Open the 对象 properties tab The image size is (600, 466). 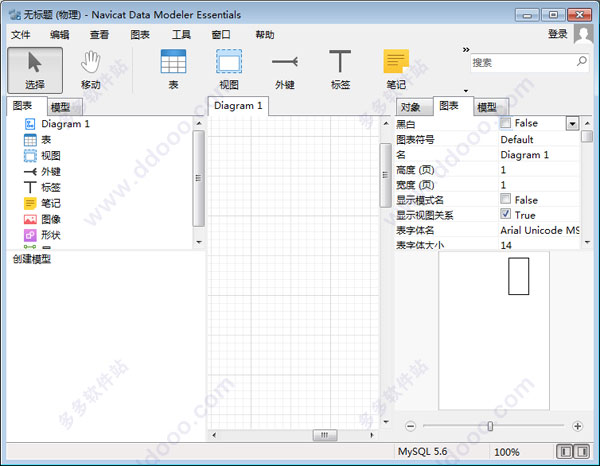tap(414, 107)
